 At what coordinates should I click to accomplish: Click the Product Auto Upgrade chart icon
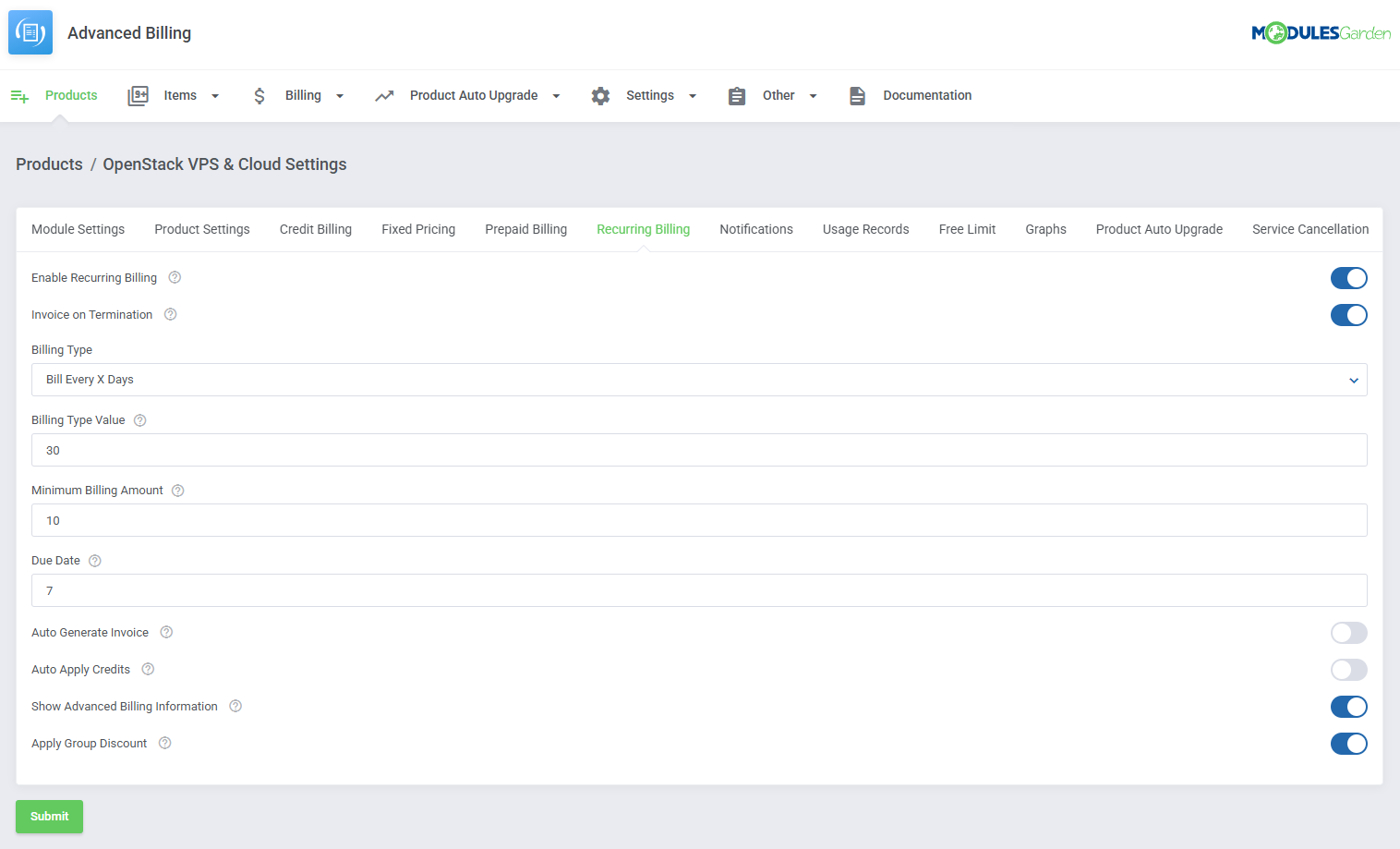[385, 95]
